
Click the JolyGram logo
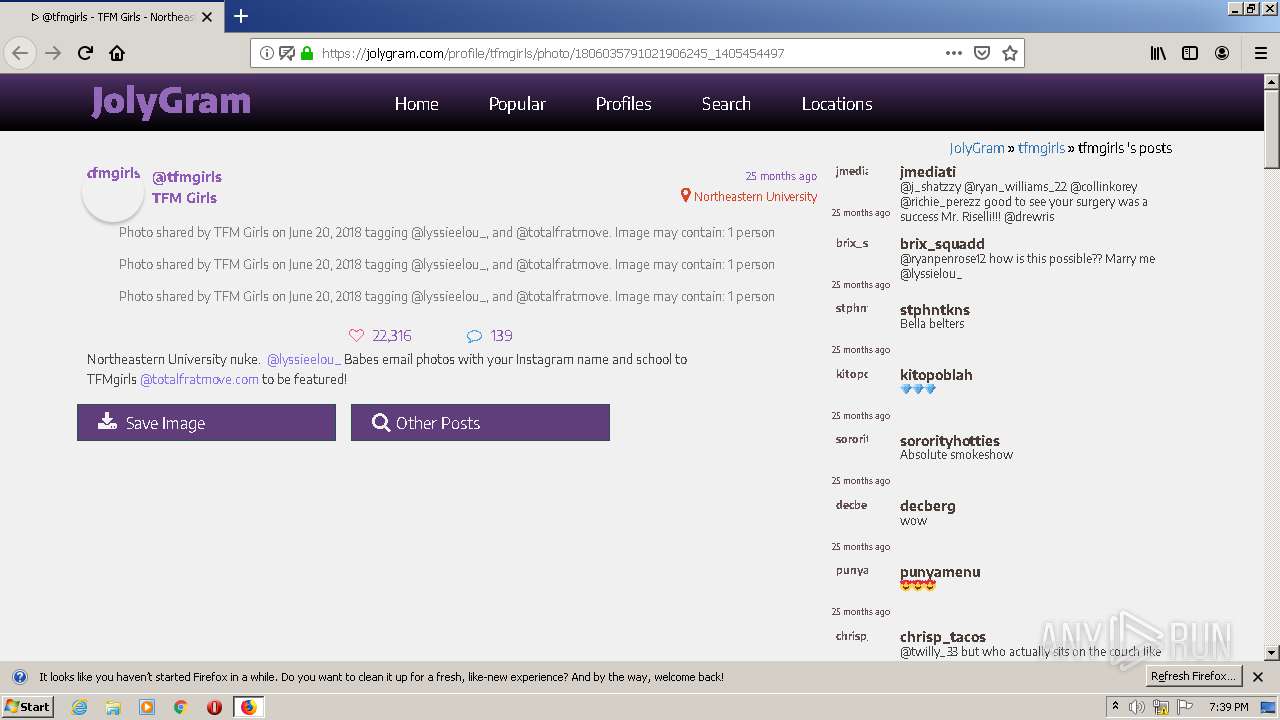tap(171, 102)
